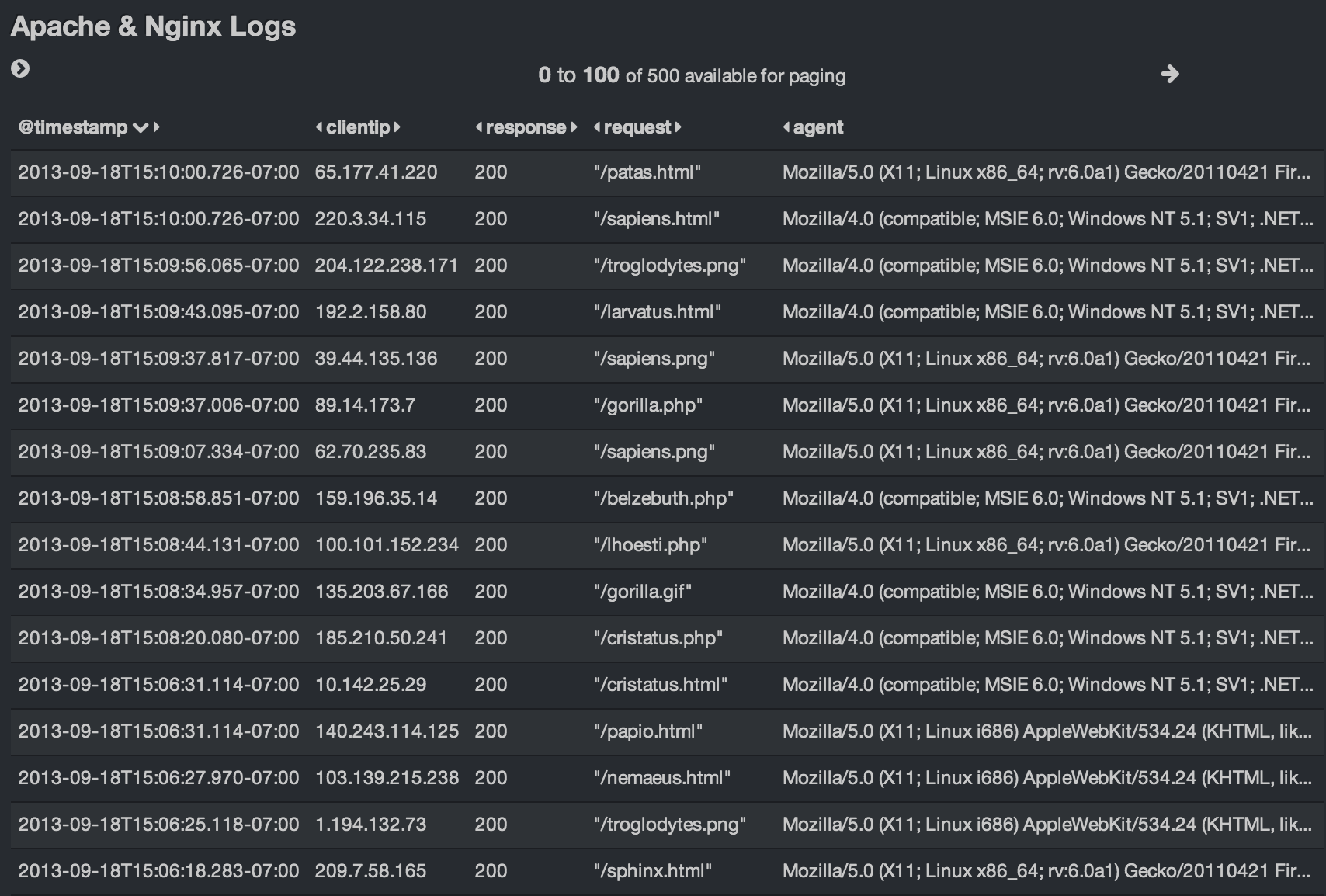Click timestamp 2013-09-18T15:06:25.118-07:00
This screenshot has width=1326, height=896.
[x=158, y=825]
